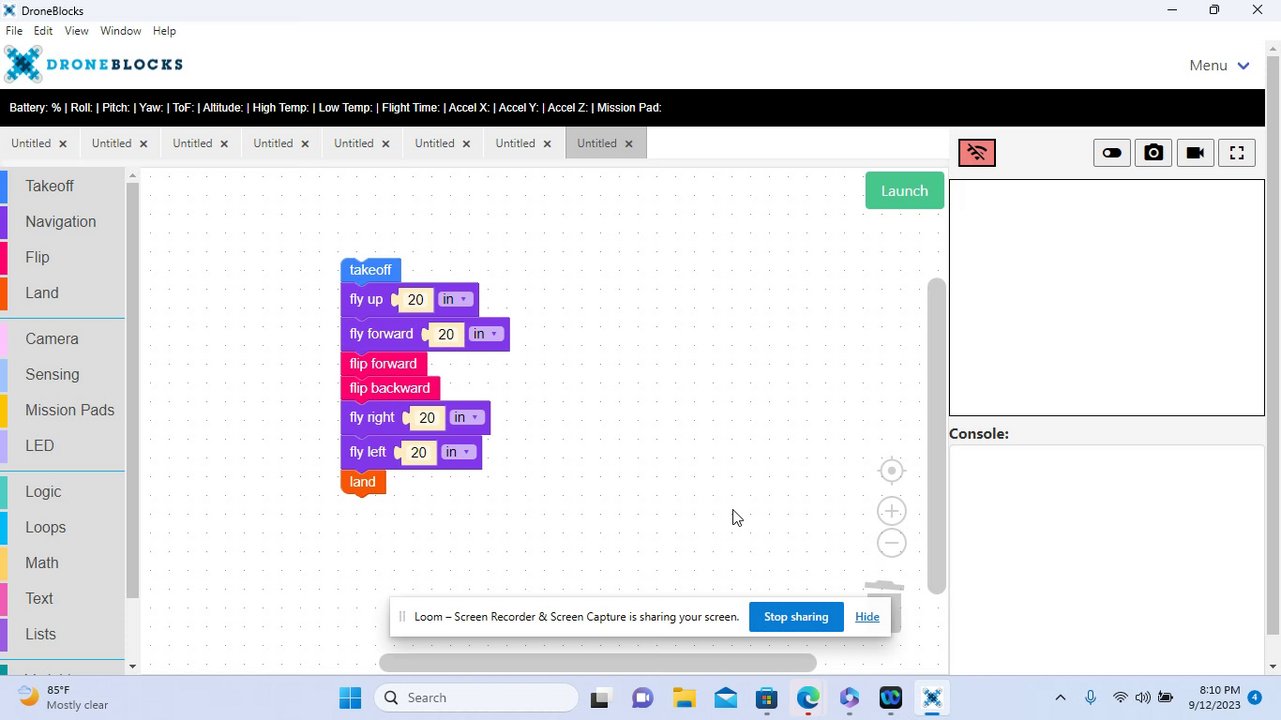Open the Window menu
1281x720 pixels.
tap(120, 31)
